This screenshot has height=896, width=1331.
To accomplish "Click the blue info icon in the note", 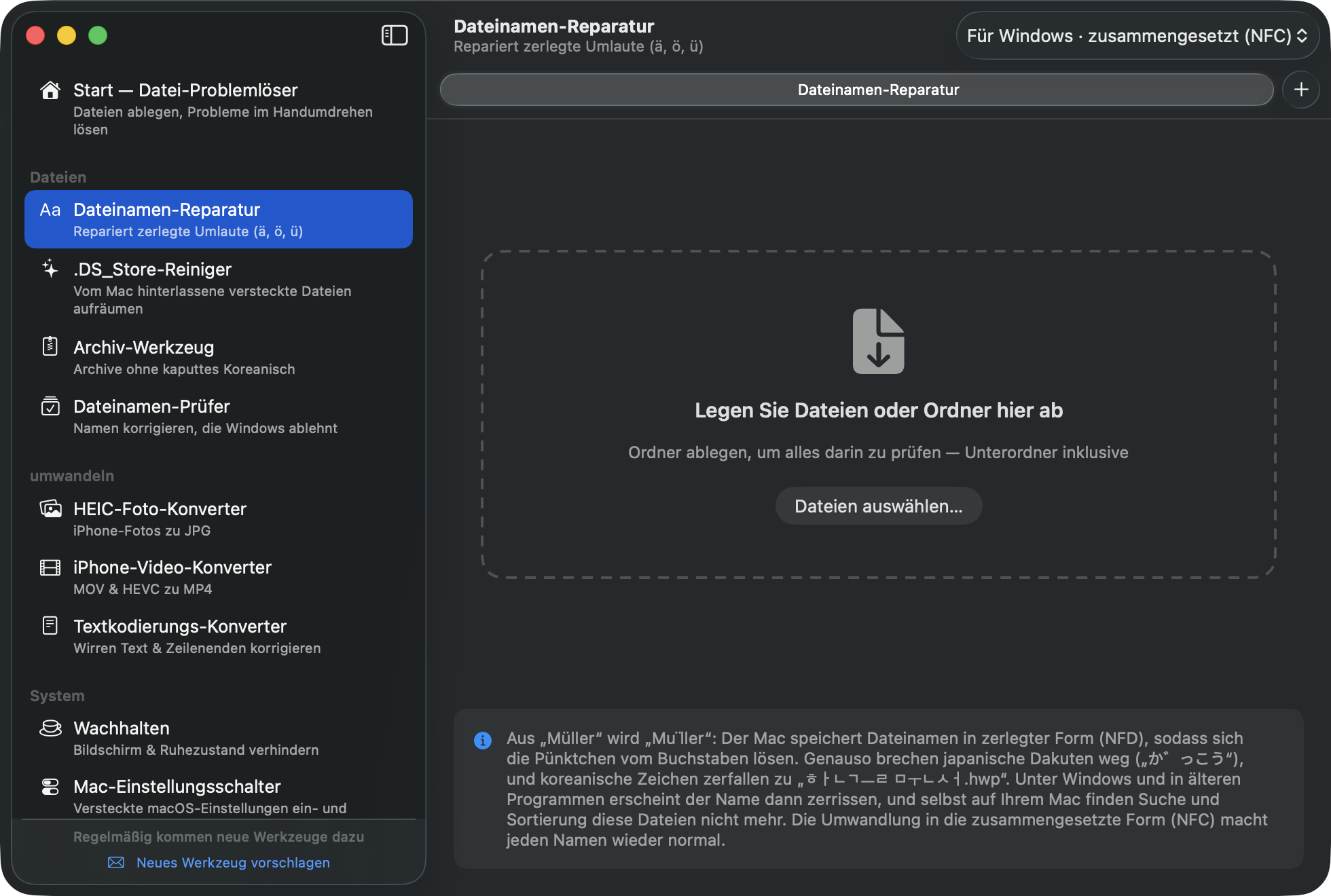I will 483,740.
